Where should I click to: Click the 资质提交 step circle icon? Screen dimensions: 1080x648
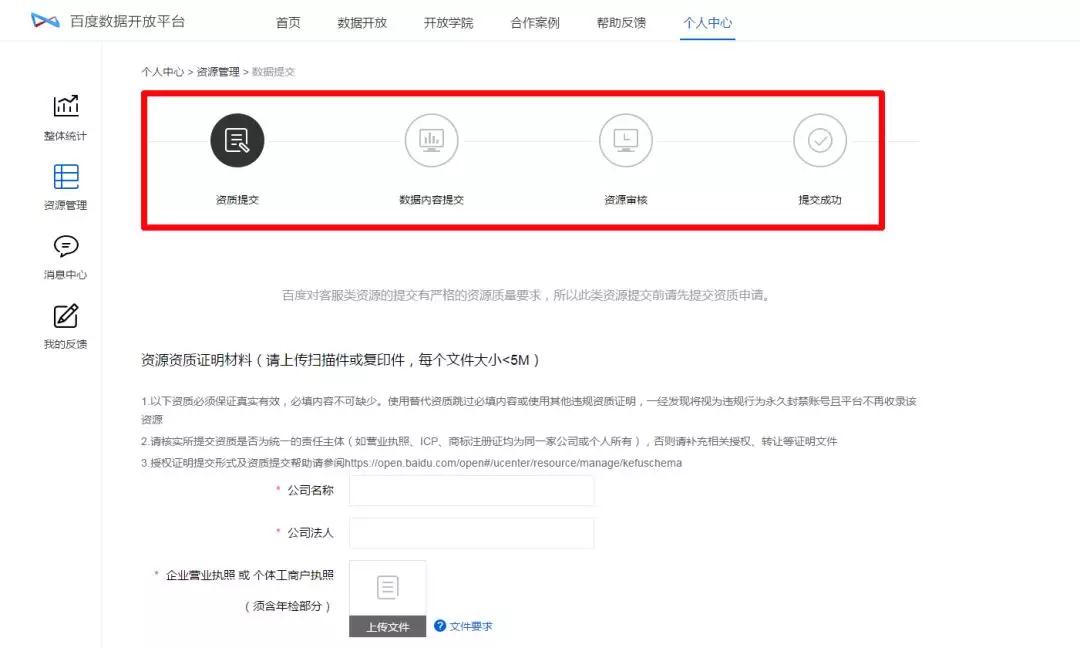237,141
